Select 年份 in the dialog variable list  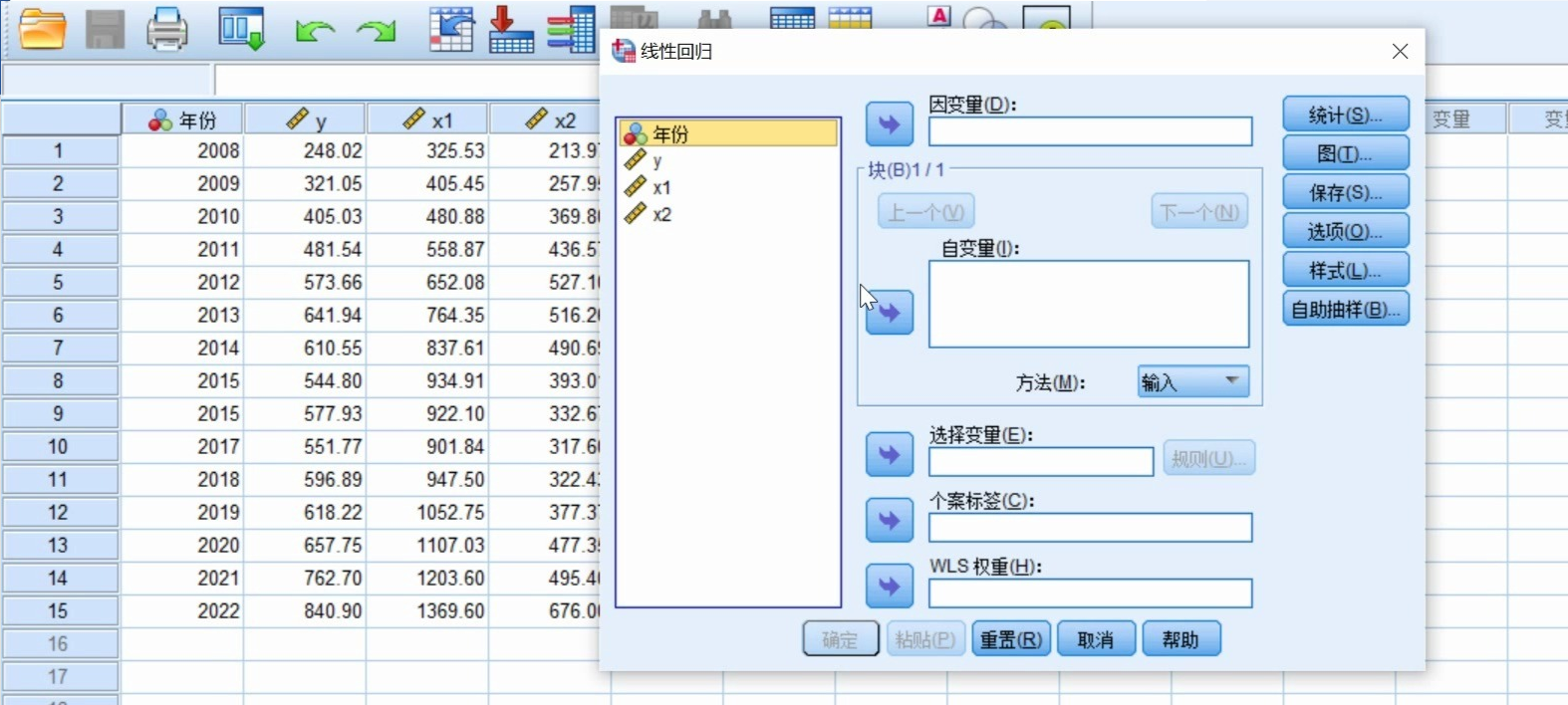coord(728,133)
